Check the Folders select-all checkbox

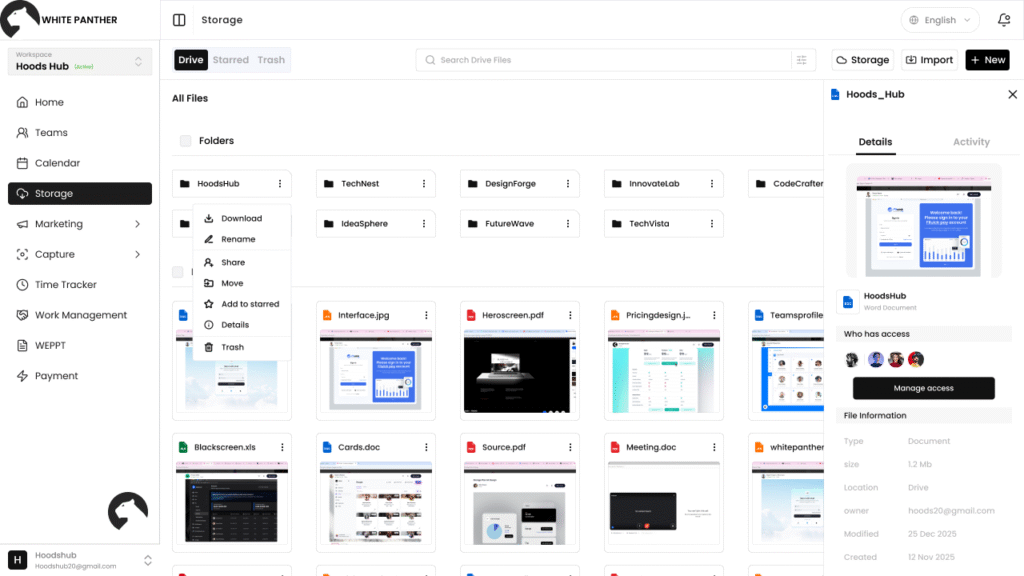pos(185,141)
